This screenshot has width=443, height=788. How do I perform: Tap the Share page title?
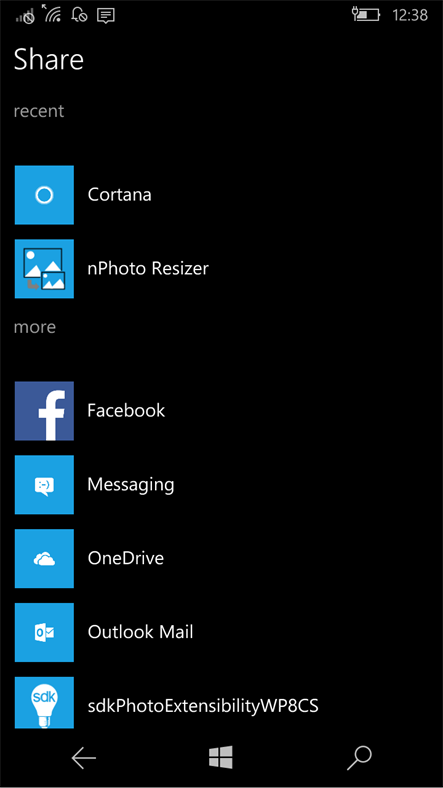click(x=49, y=59)
